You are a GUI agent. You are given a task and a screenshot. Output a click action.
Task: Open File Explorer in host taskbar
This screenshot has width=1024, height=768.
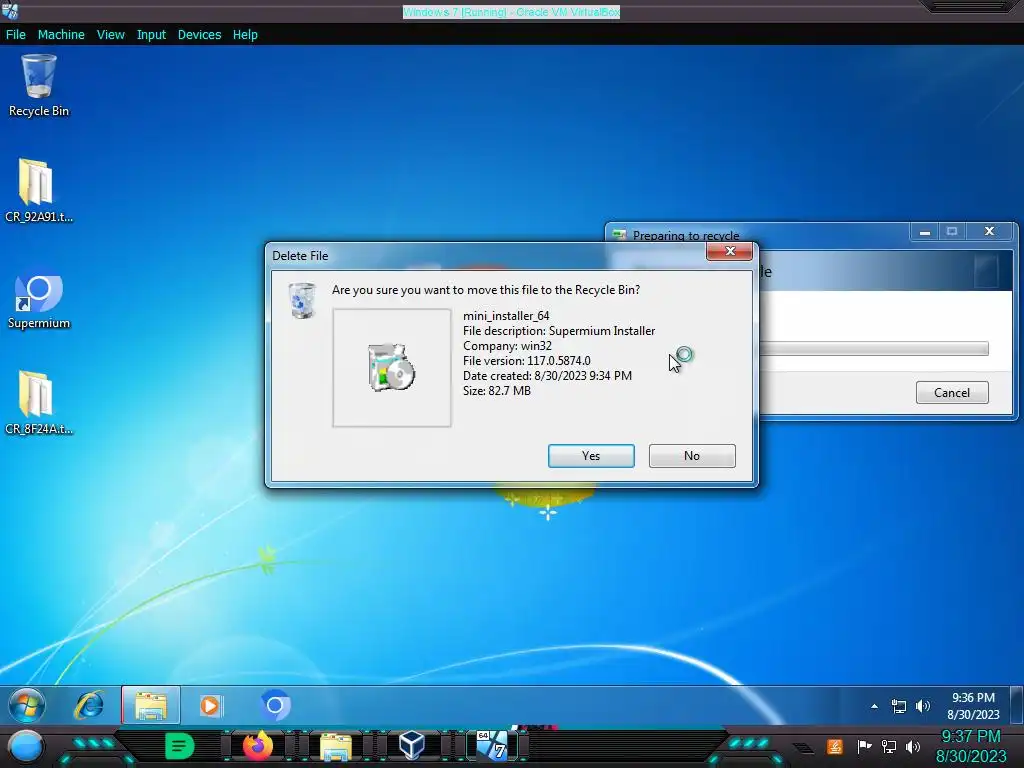336,746
